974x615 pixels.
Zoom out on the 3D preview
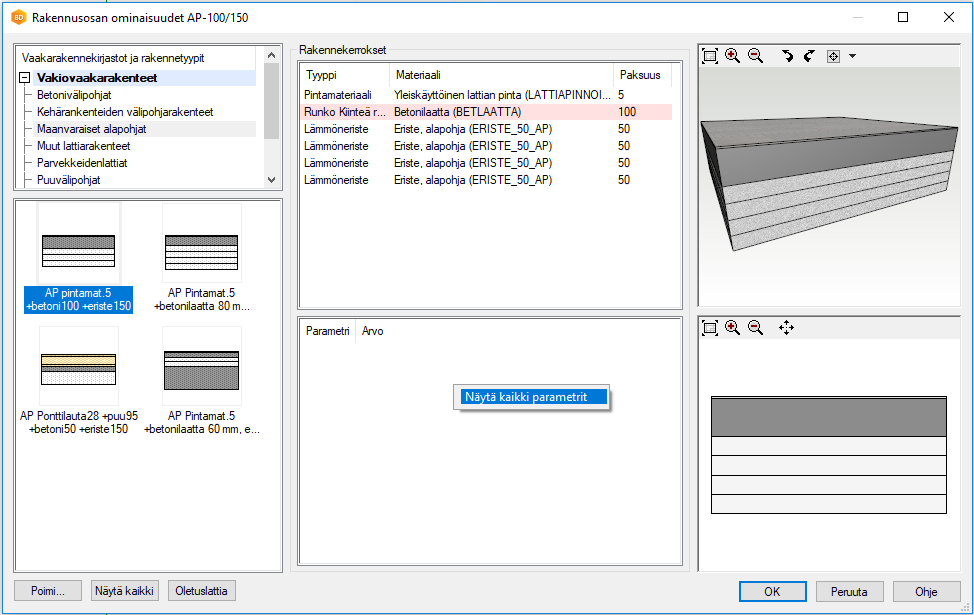point(756,57)
